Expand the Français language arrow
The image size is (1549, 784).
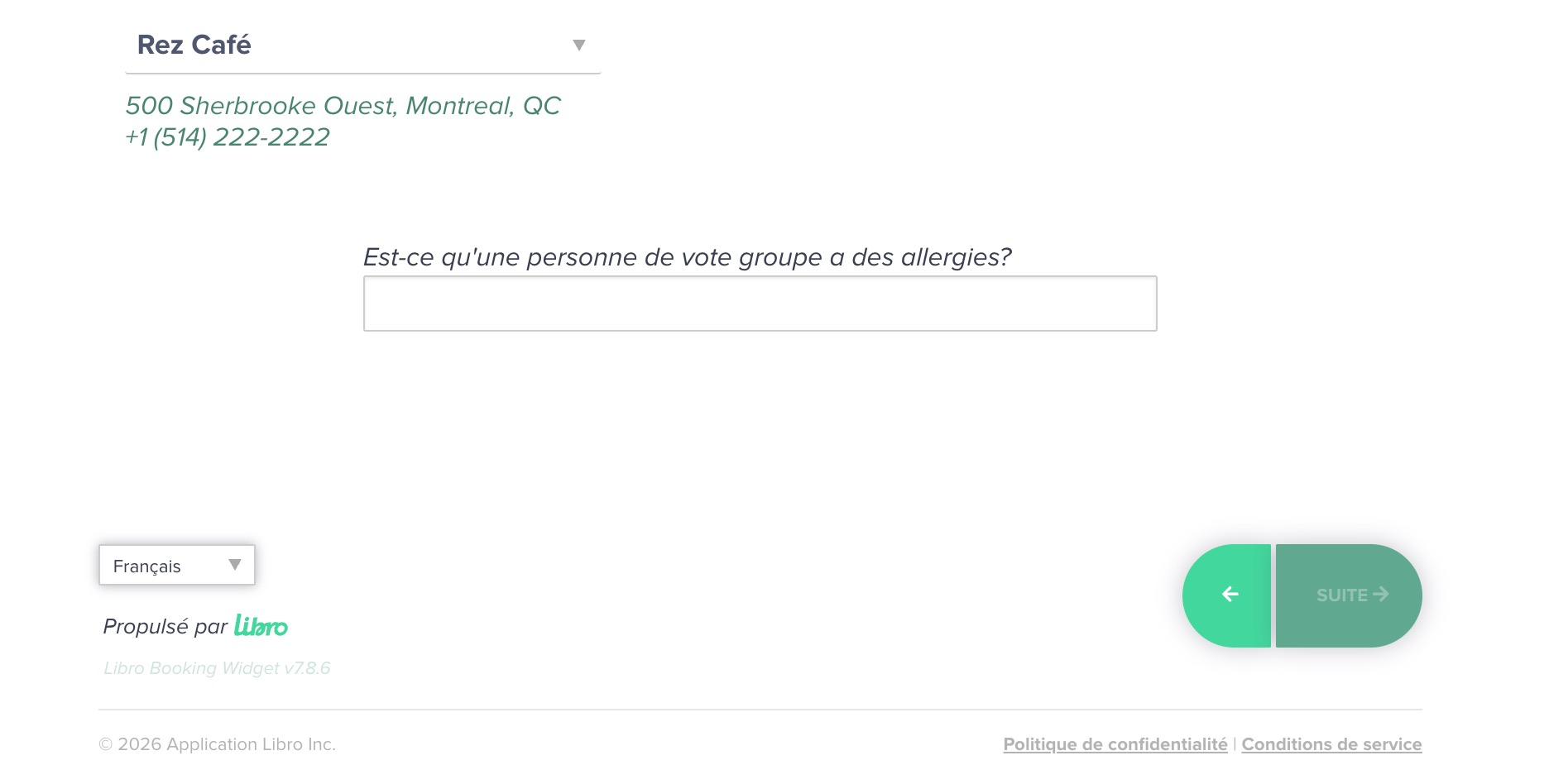point(235,565)
